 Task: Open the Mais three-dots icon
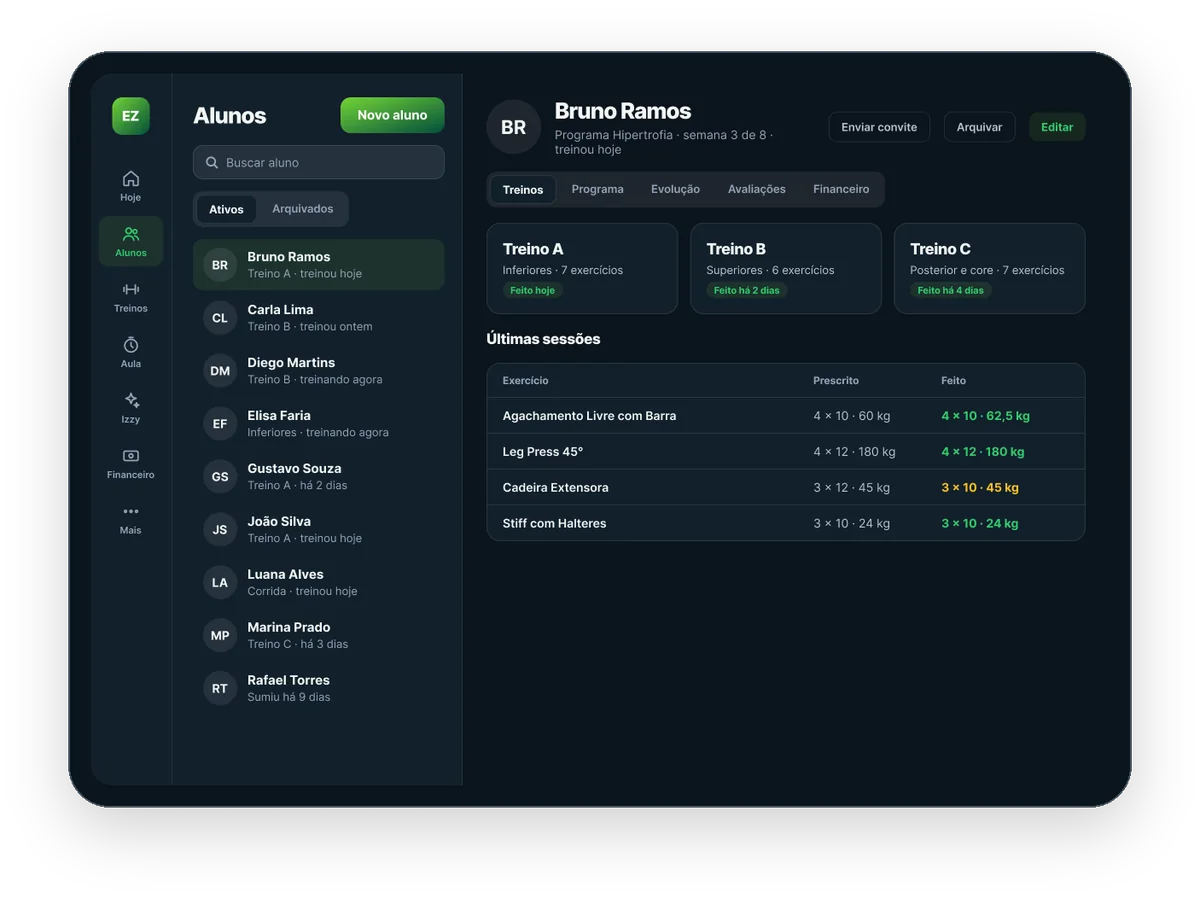tap(131, 512)
